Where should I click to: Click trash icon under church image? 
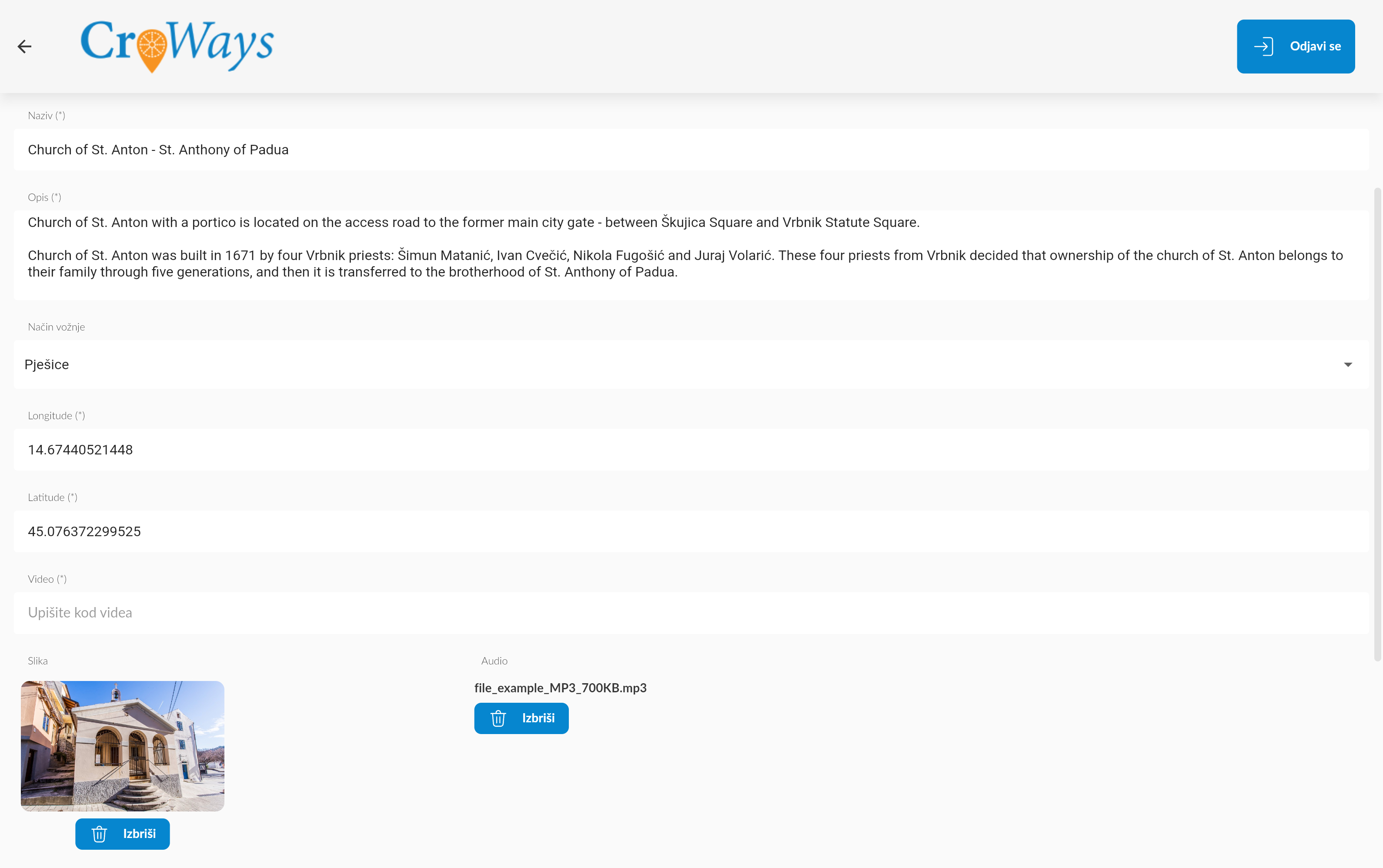[x=99, y=834]
